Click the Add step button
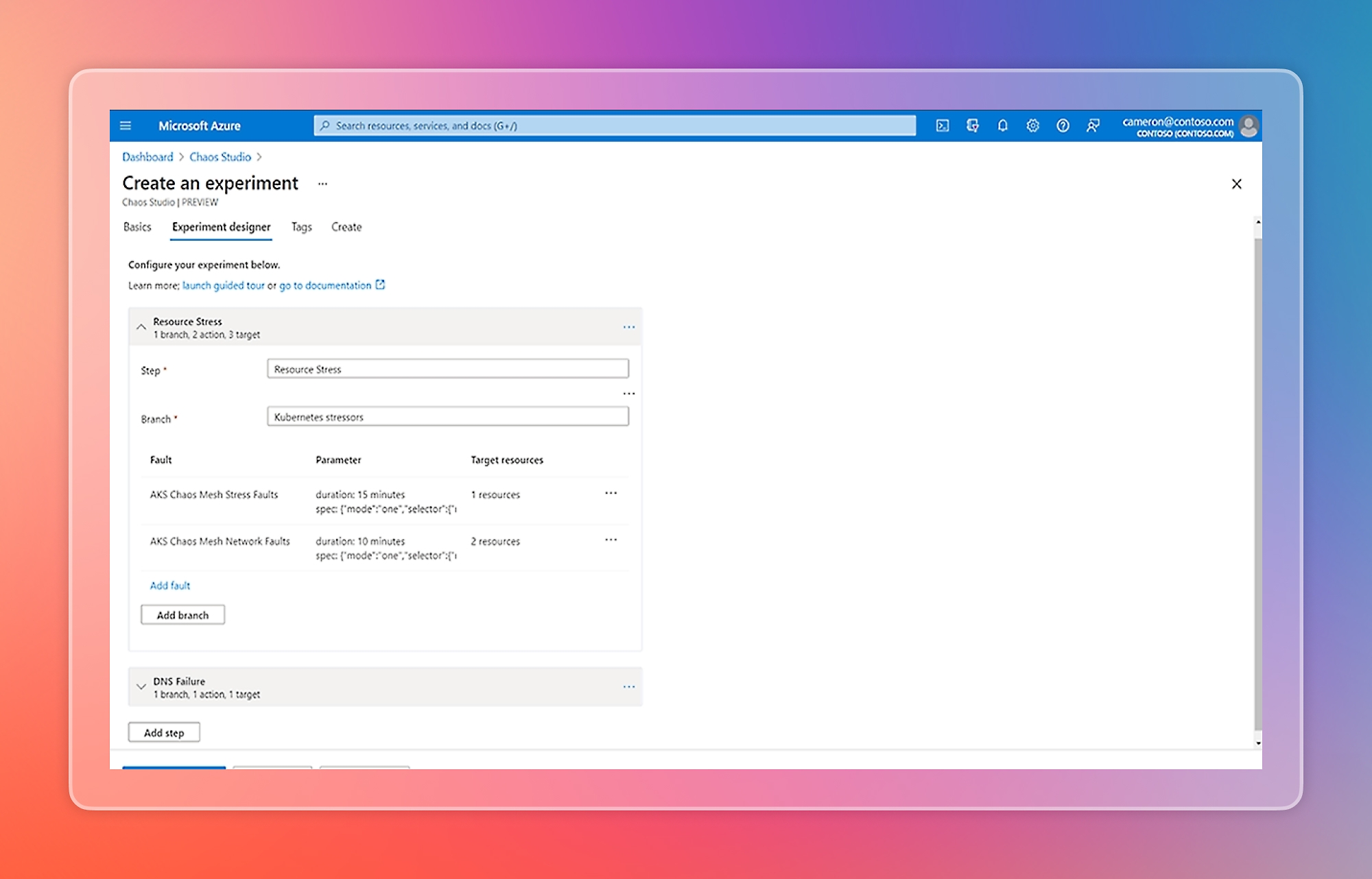Viewport: 1372px width, 879px height. 164,732
